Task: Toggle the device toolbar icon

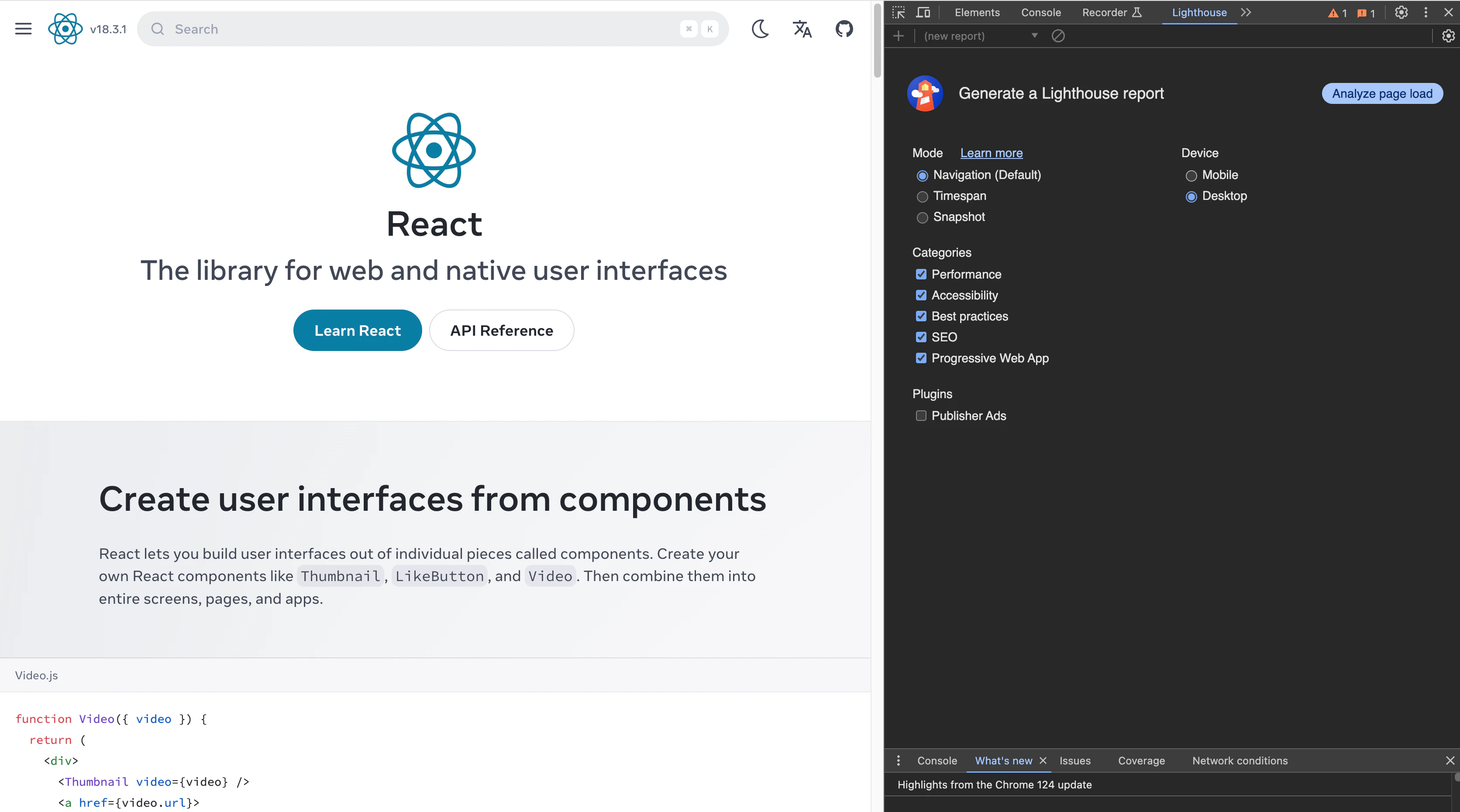Action: point(923,13)
